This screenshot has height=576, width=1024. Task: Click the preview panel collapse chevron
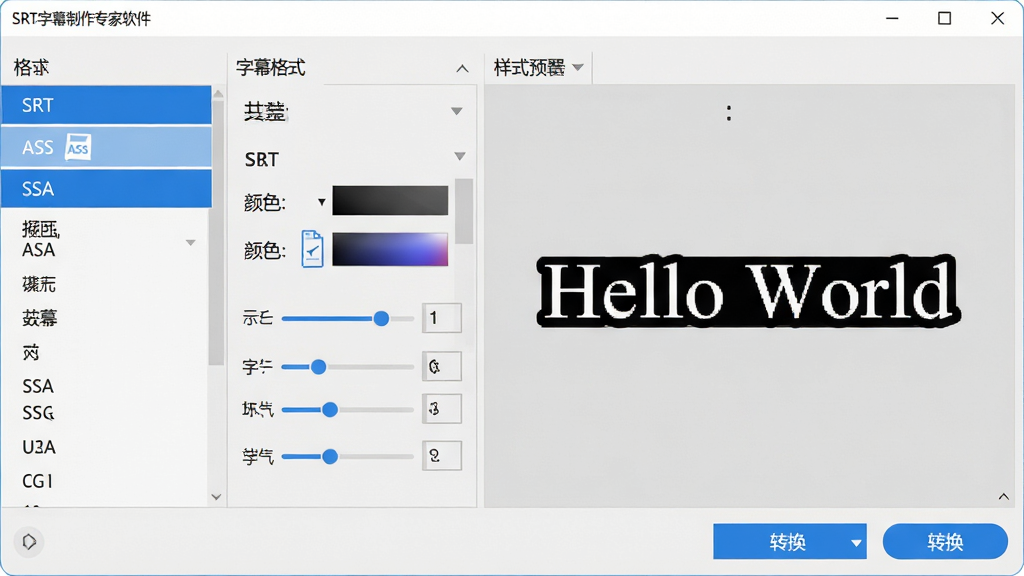1004,497
